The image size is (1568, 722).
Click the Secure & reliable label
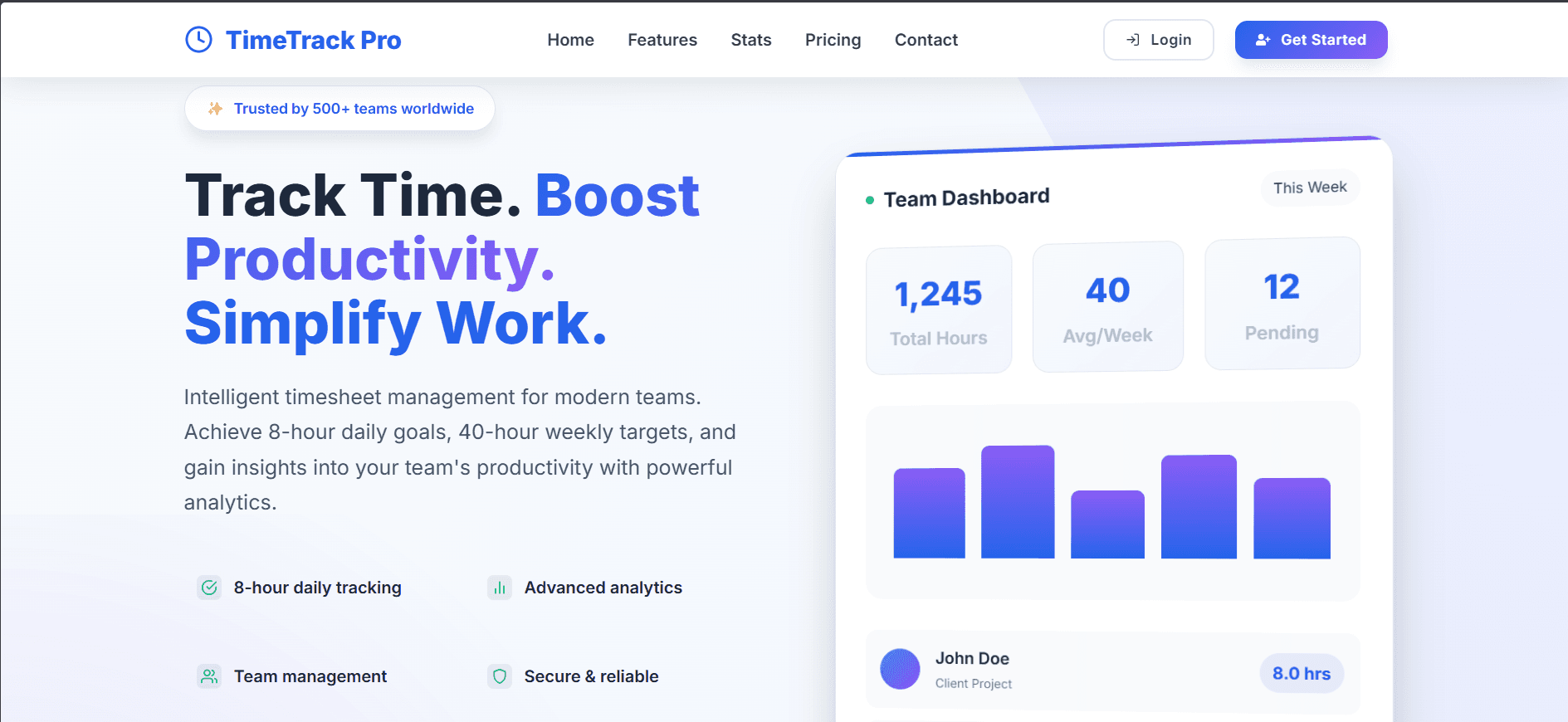[592, 676]
